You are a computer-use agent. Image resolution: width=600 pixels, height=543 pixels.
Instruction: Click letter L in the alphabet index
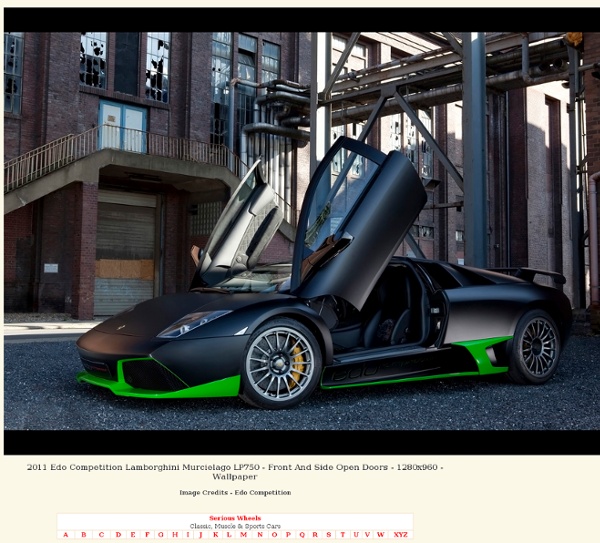point(228,535)
